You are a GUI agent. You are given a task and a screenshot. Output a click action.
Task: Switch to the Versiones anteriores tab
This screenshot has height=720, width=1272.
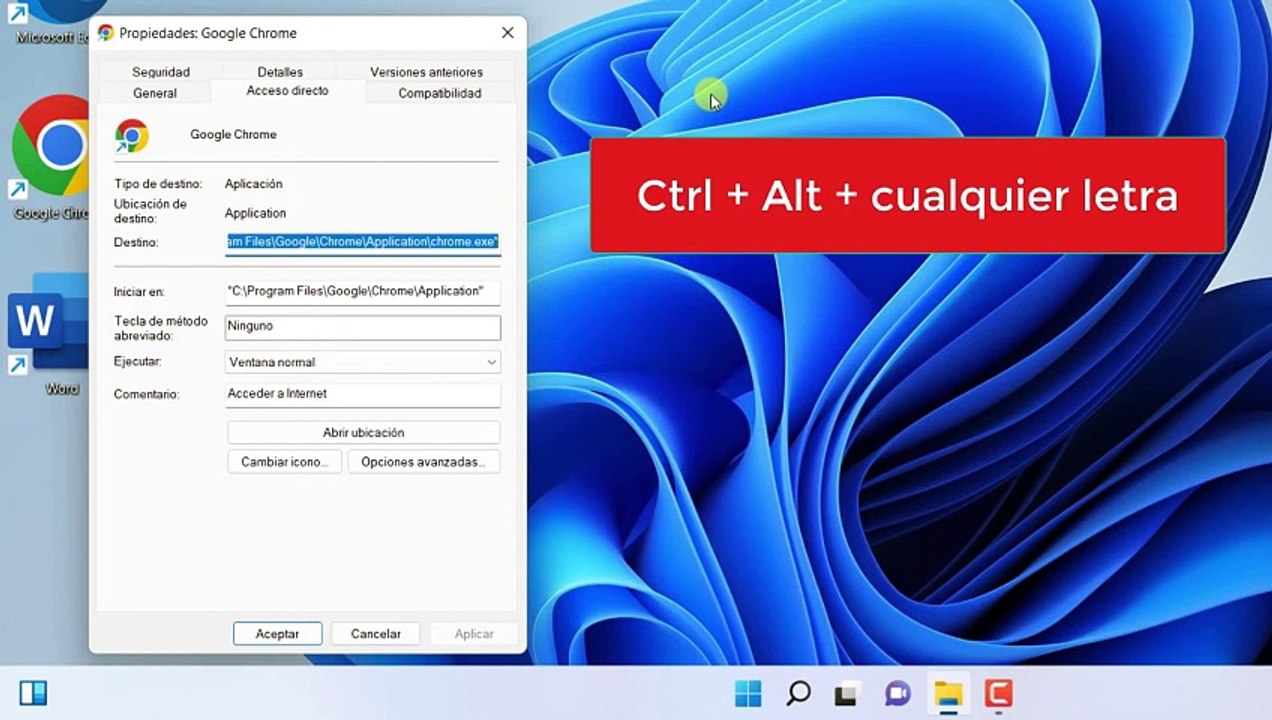(426, 72)
